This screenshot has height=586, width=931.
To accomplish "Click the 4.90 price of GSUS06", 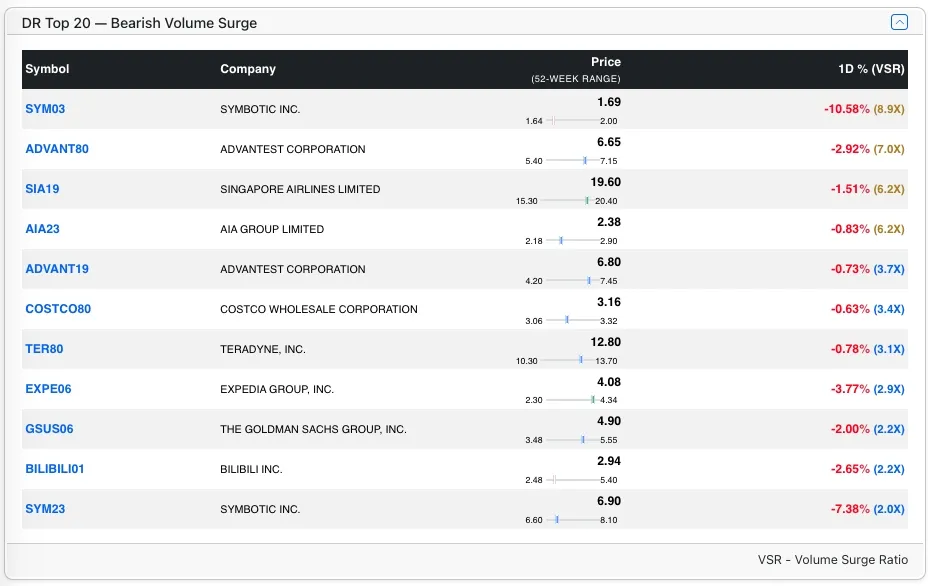I will (x=609, y=421).
